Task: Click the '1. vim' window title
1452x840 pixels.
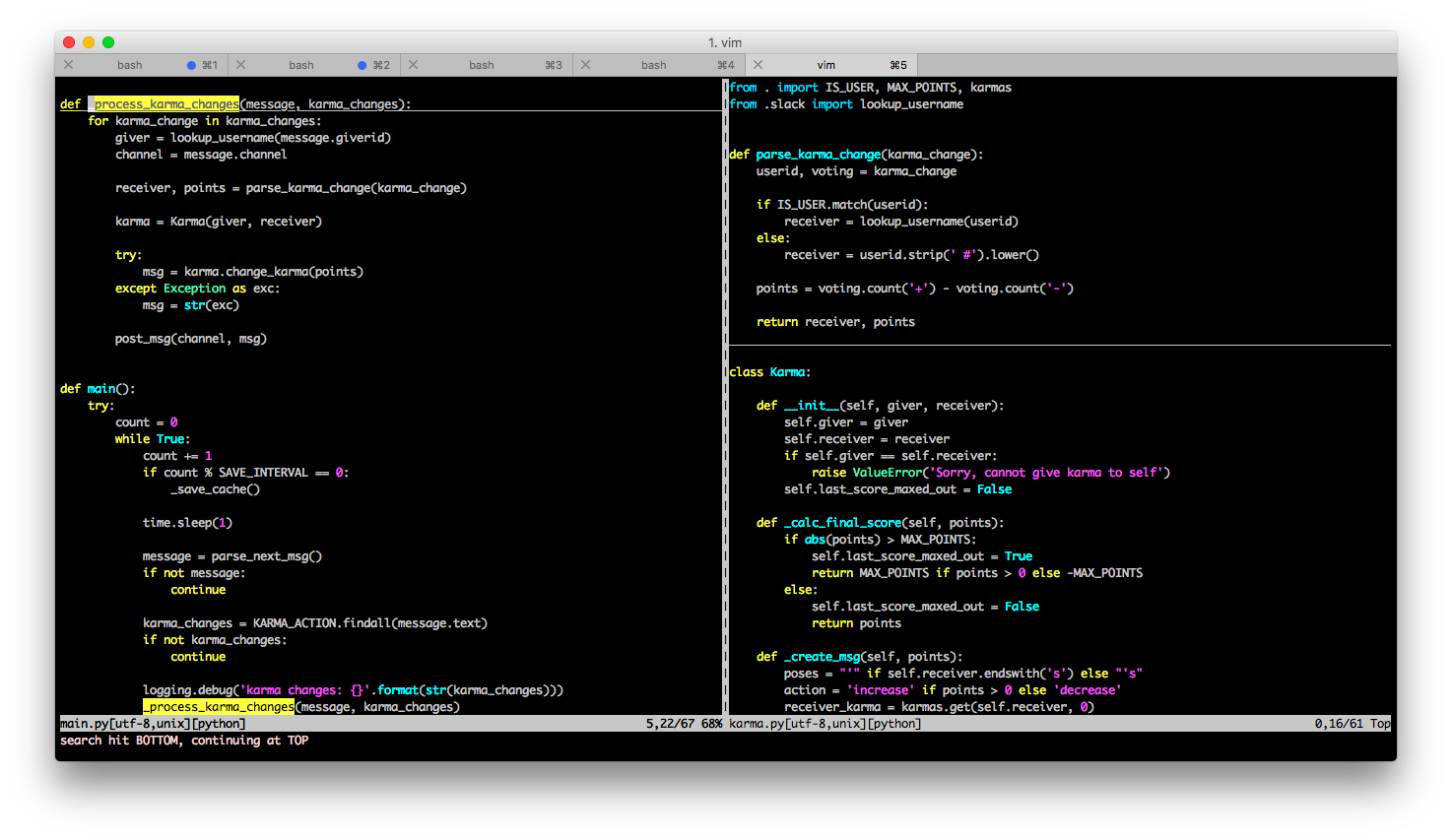Action: point(725,42)
